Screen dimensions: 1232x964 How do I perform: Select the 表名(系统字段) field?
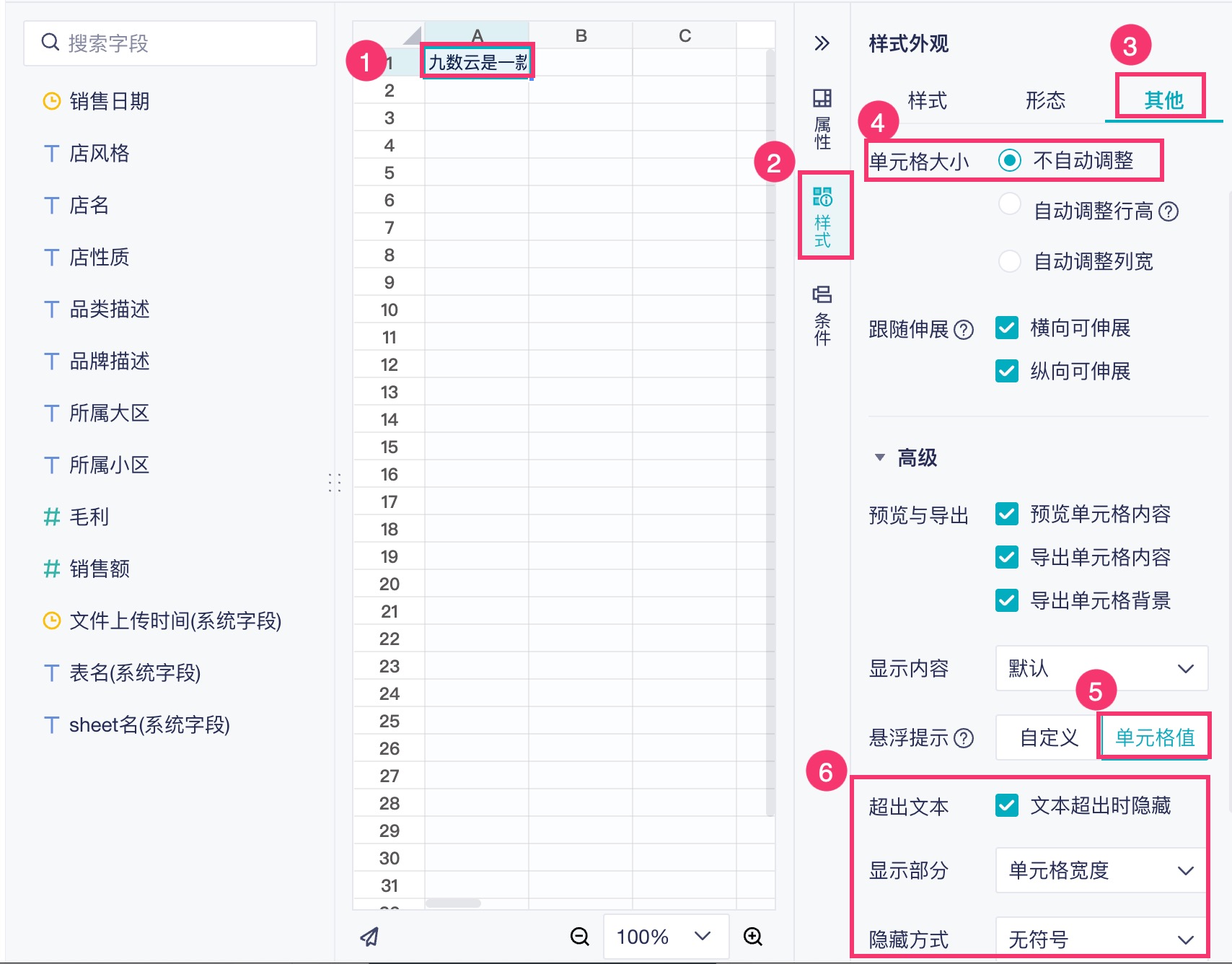pos(135,673)
